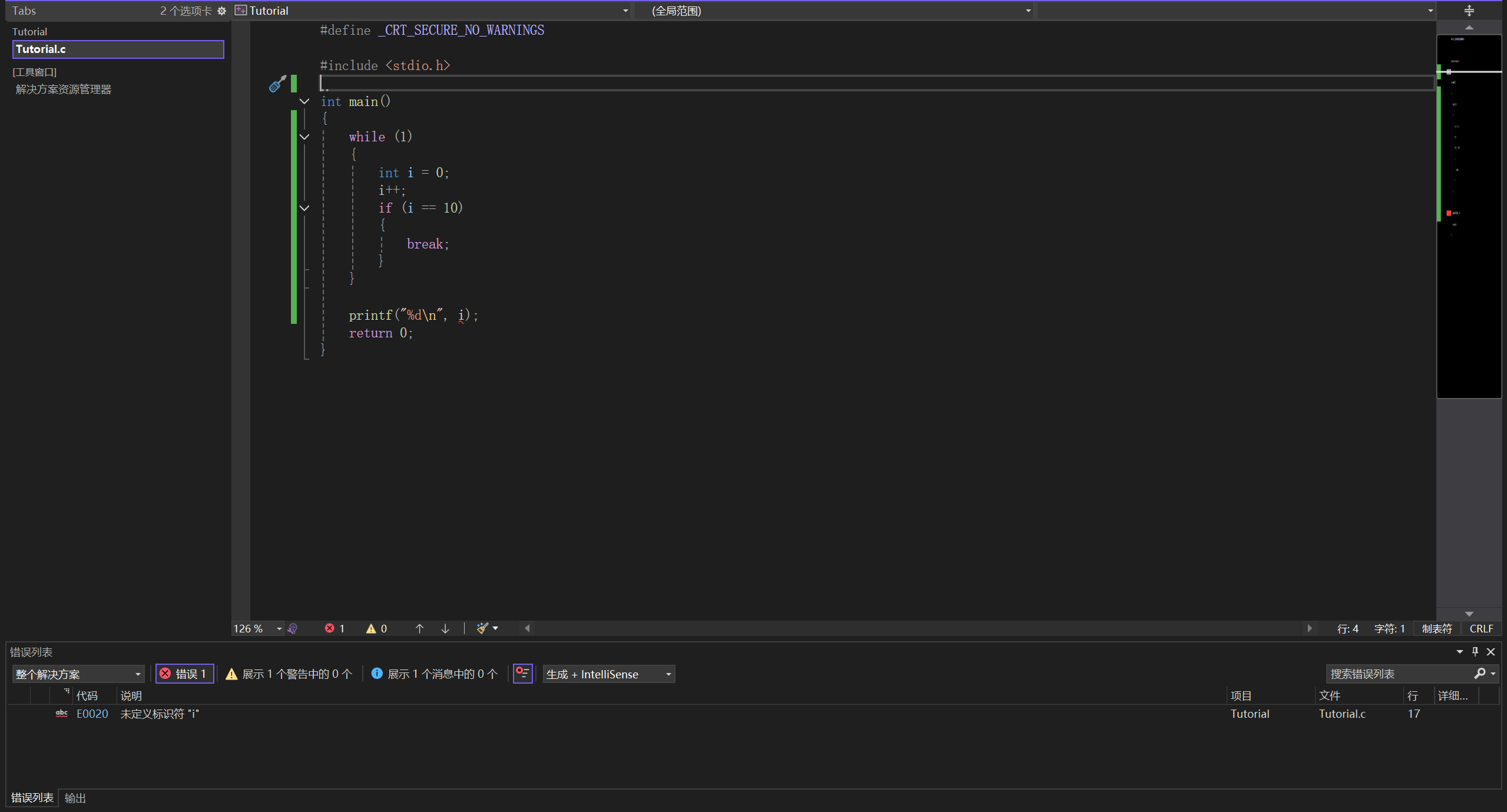Open the Tutorial project navigation dropdown
This screenshot has height=812, width=1507.
pyautogui.click(x=432, y=11)
